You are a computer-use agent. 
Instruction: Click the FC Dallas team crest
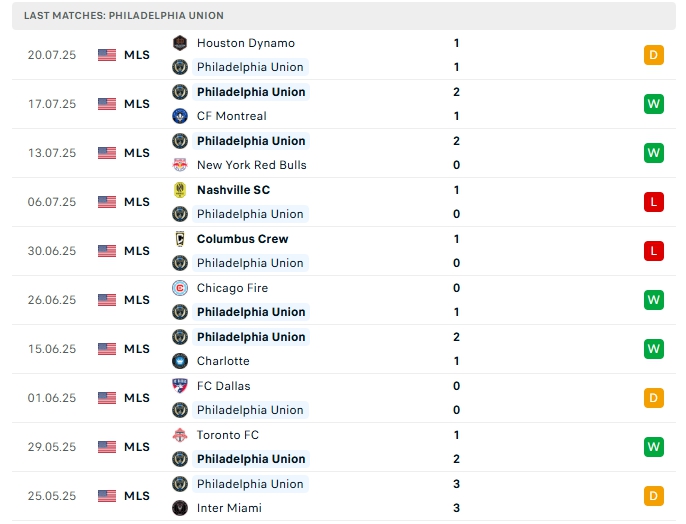[180, 386]
